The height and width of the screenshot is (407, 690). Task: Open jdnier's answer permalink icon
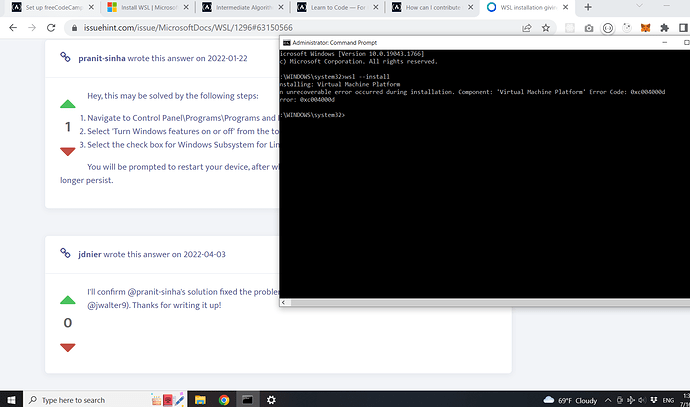pos(65,253)
